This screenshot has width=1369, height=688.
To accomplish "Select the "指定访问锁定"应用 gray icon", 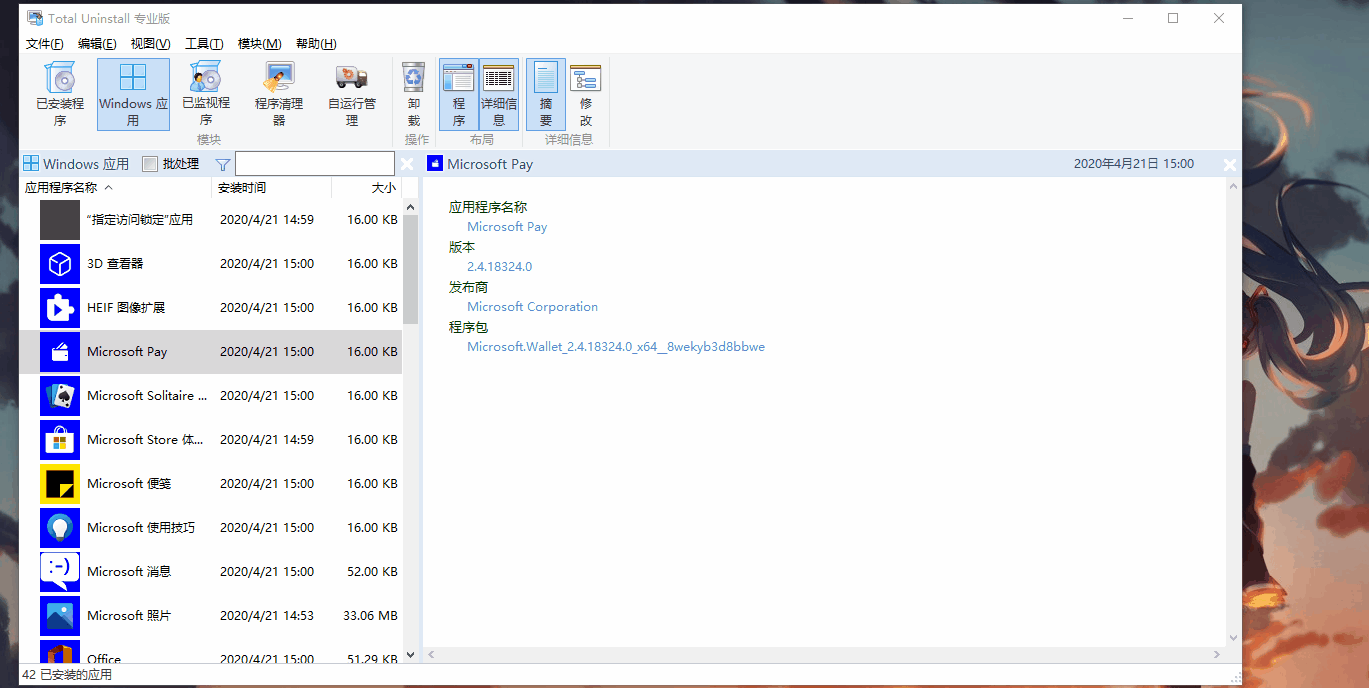I will [60, 220].
